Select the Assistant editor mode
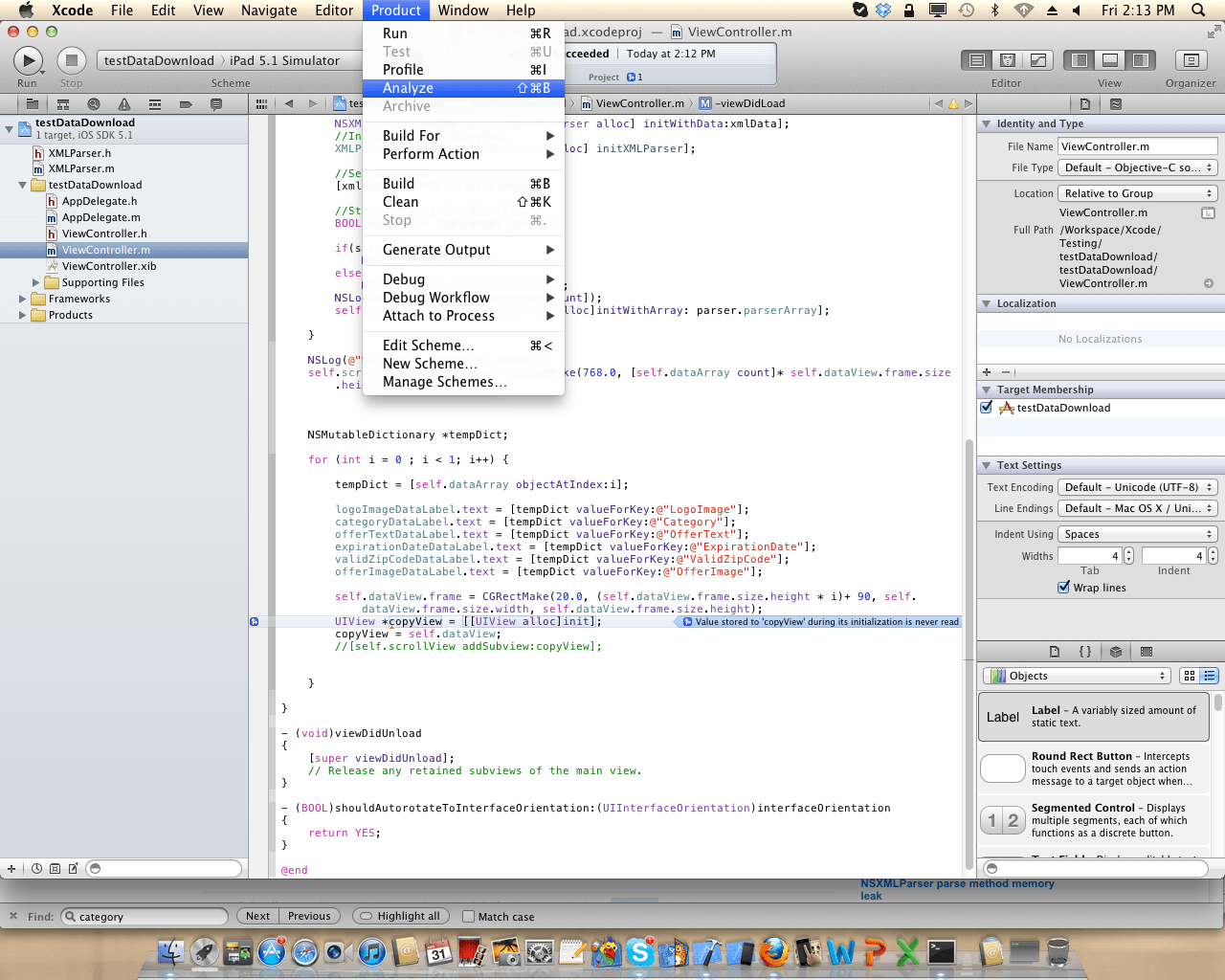This screenshot has width=1225, height=980. coord(1008,60)
